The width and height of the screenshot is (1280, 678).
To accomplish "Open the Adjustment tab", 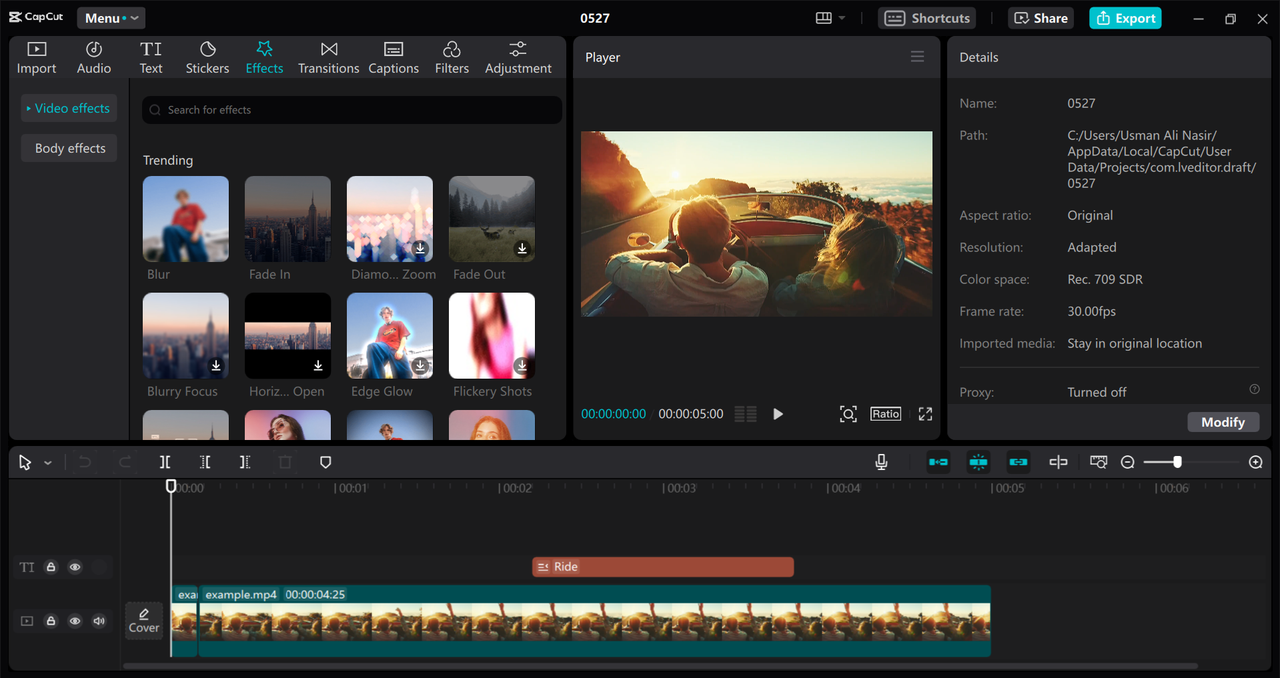I will pos(518,58).
